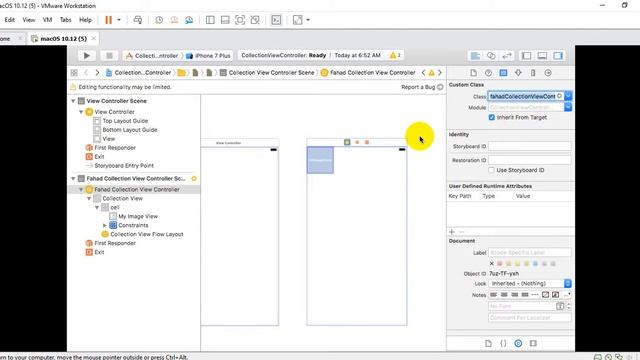Jump to next issue in jump bar
Screen dimensions: 640x360
click(440, 73)
